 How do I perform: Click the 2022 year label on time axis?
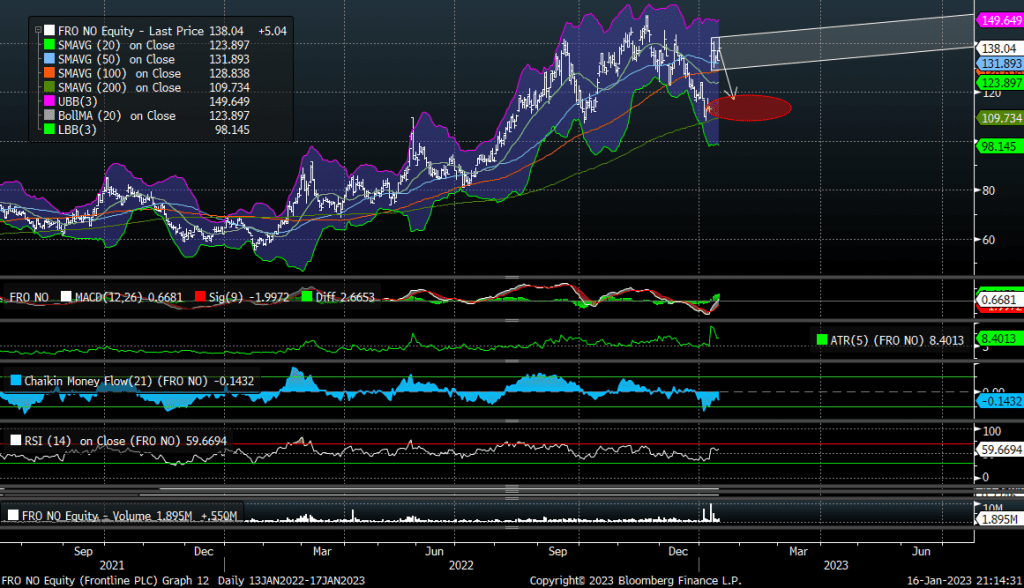coord(461,565)
